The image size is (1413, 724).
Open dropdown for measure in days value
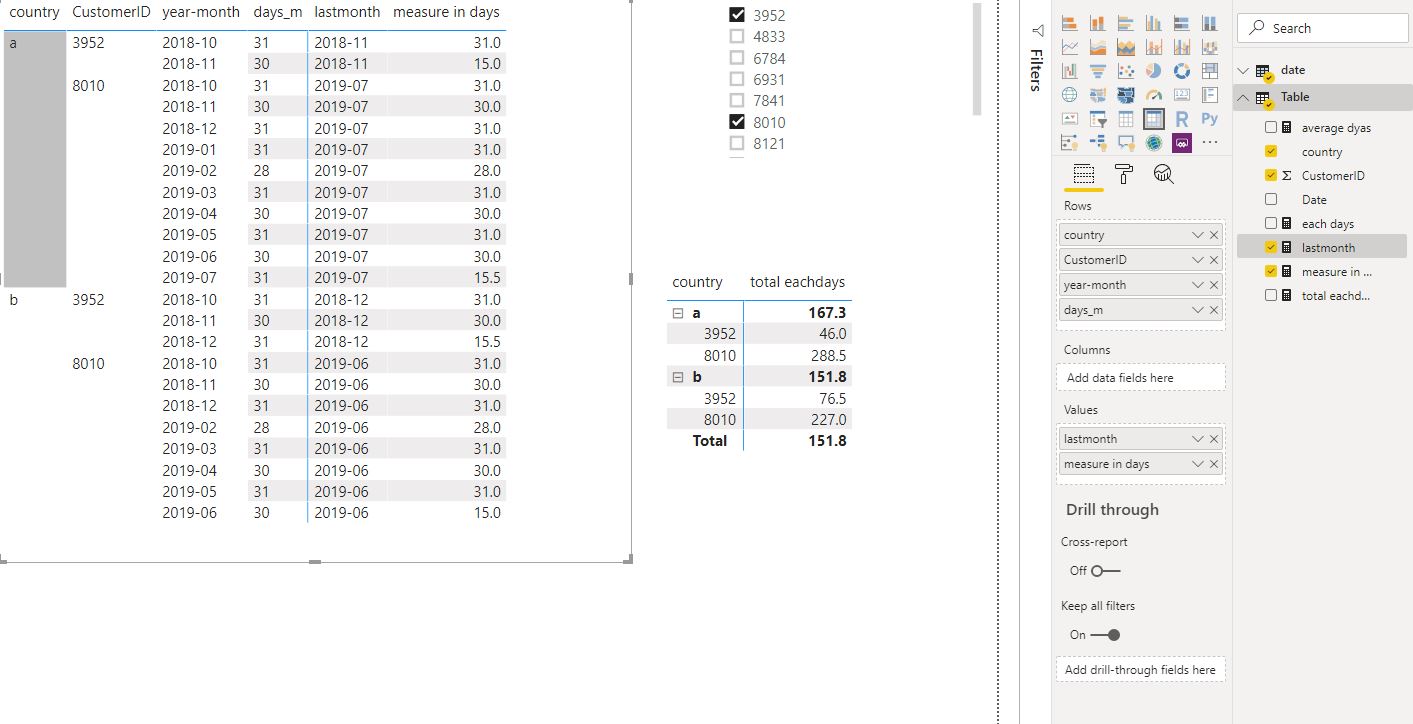1198,464
